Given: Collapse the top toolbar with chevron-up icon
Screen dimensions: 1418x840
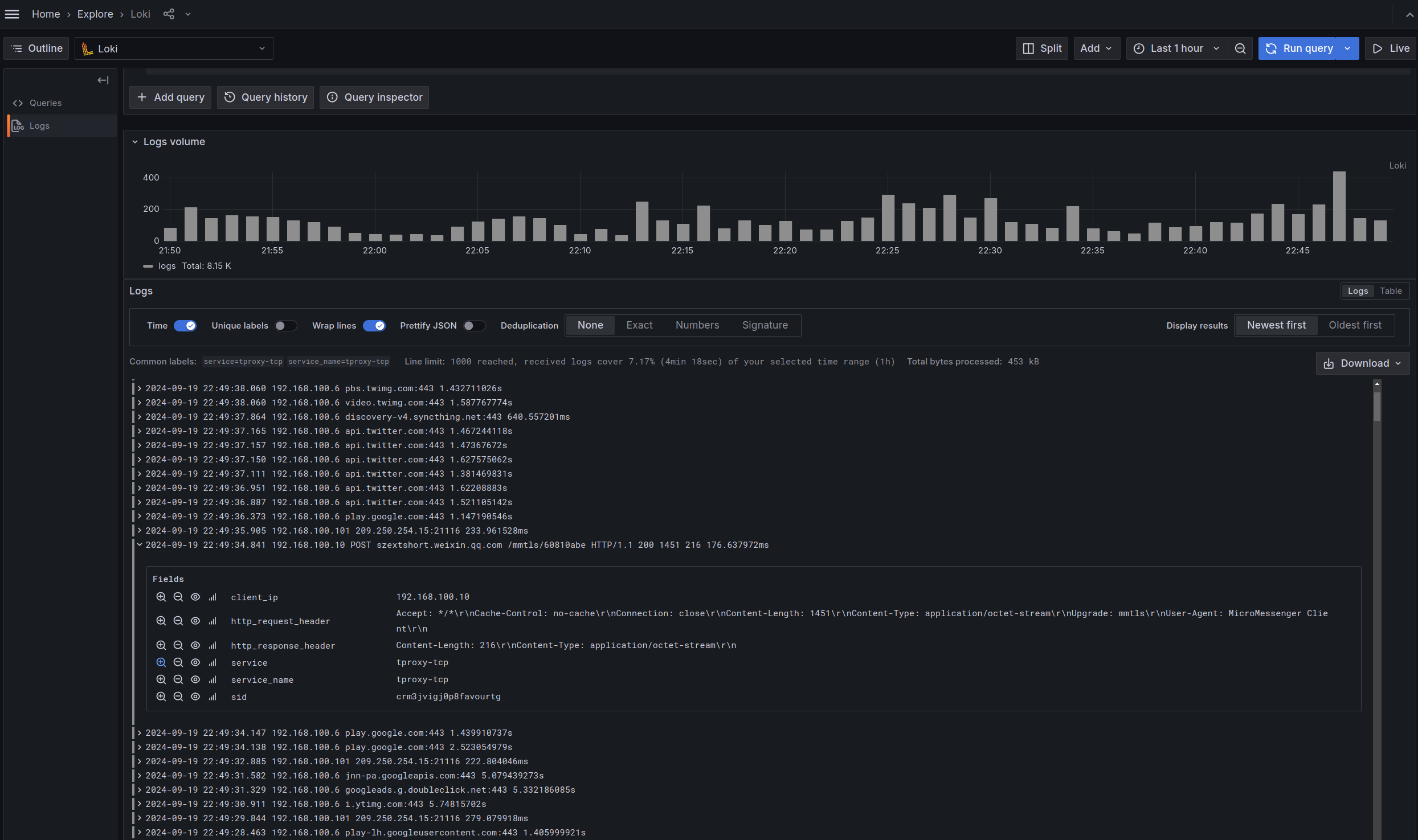Looking at the screenshot, I should pos(1409,15).
